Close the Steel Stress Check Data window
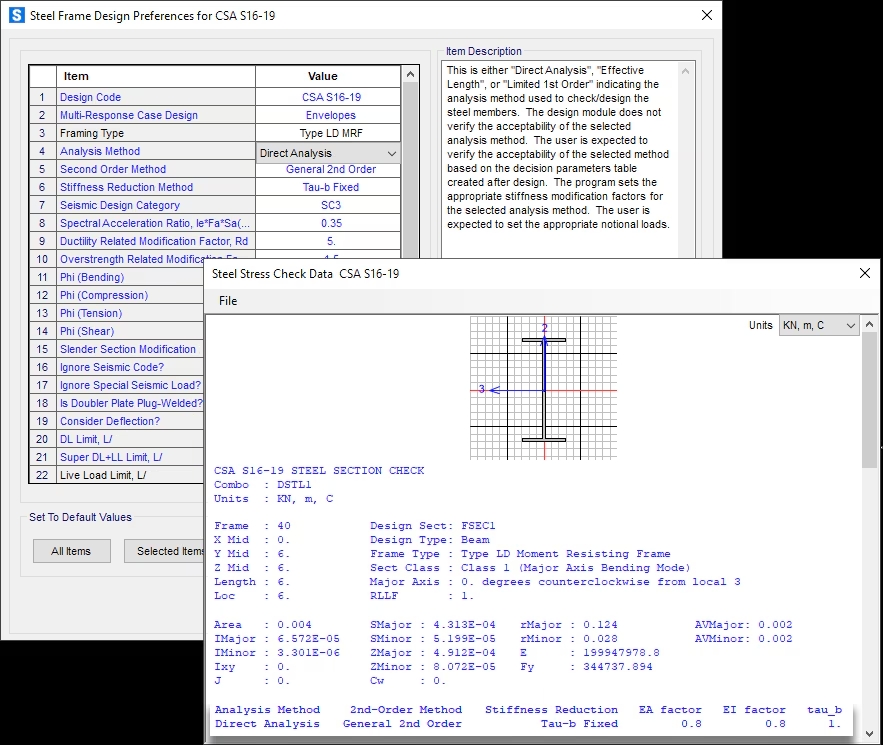Image resolution: width=883 pixels, height=745 pixels. coord(864,273)
